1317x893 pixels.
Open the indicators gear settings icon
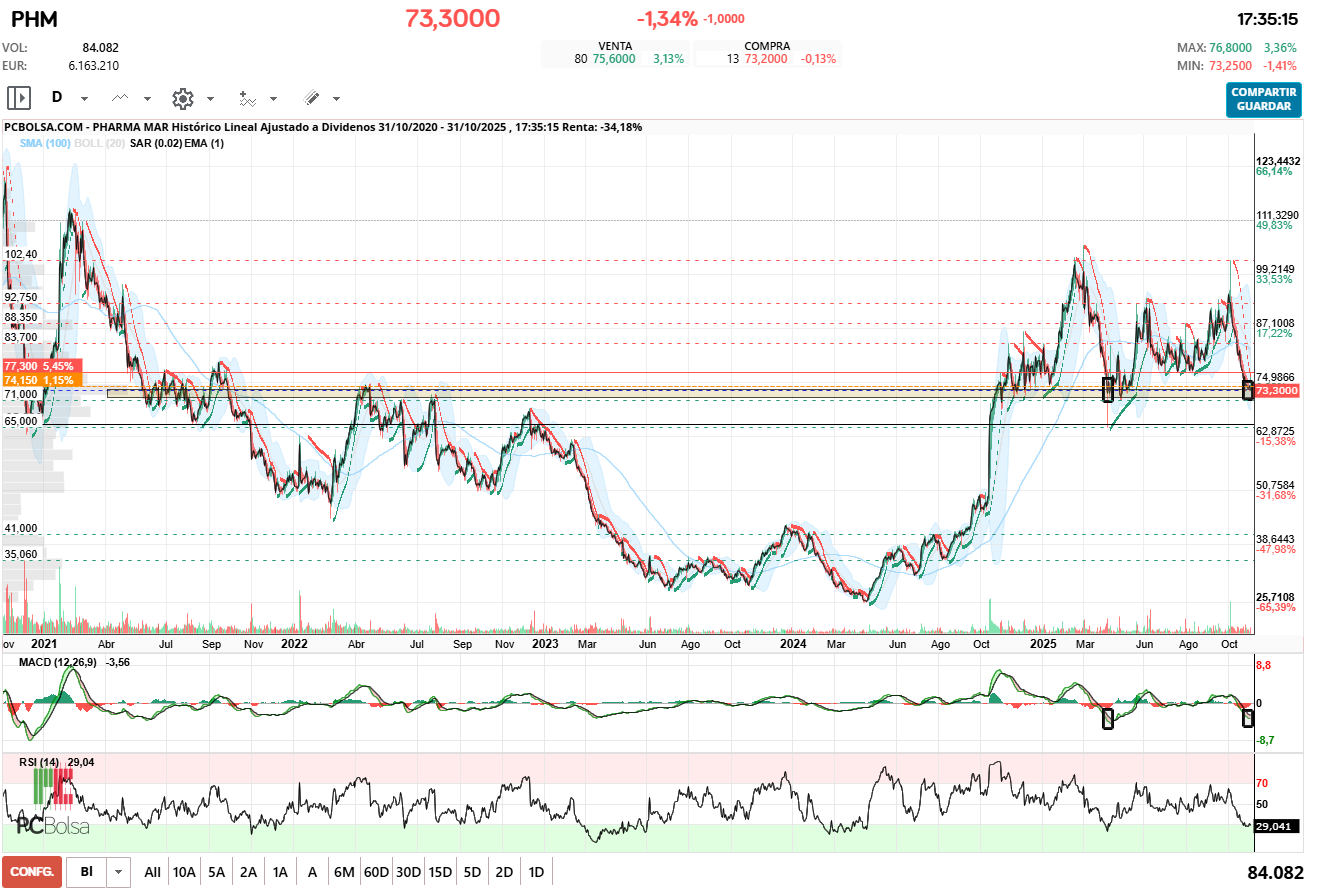[182, 99]
